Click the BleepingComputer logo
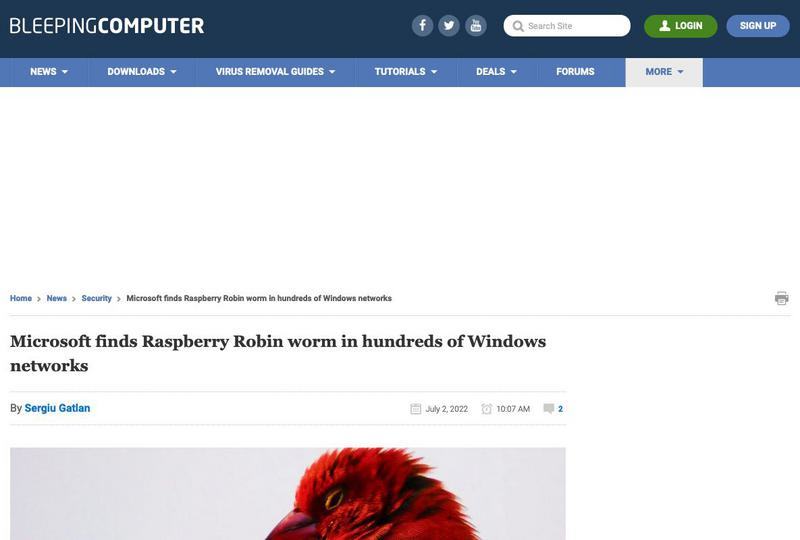This screenshot has width=800, height=540. 107,26
